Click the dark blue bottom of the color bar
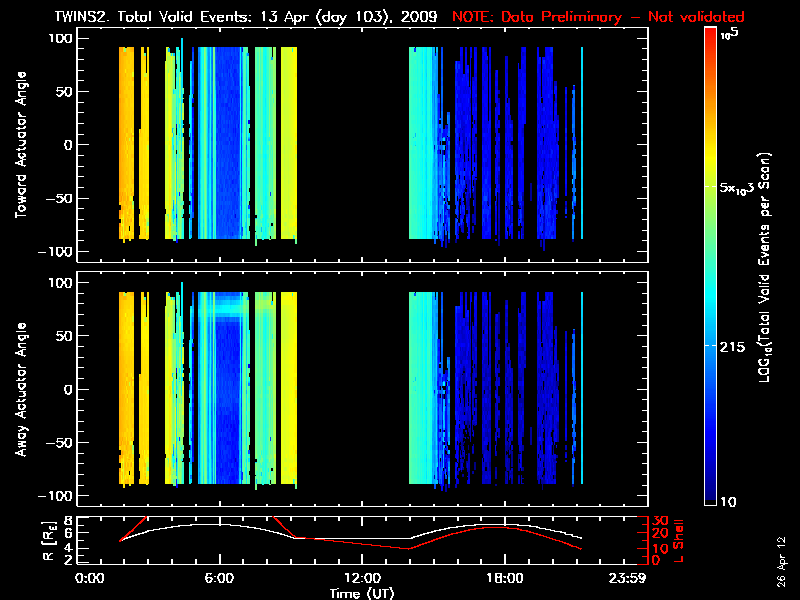800x600 pixels. pyautogui.click(x=711, y=494)
